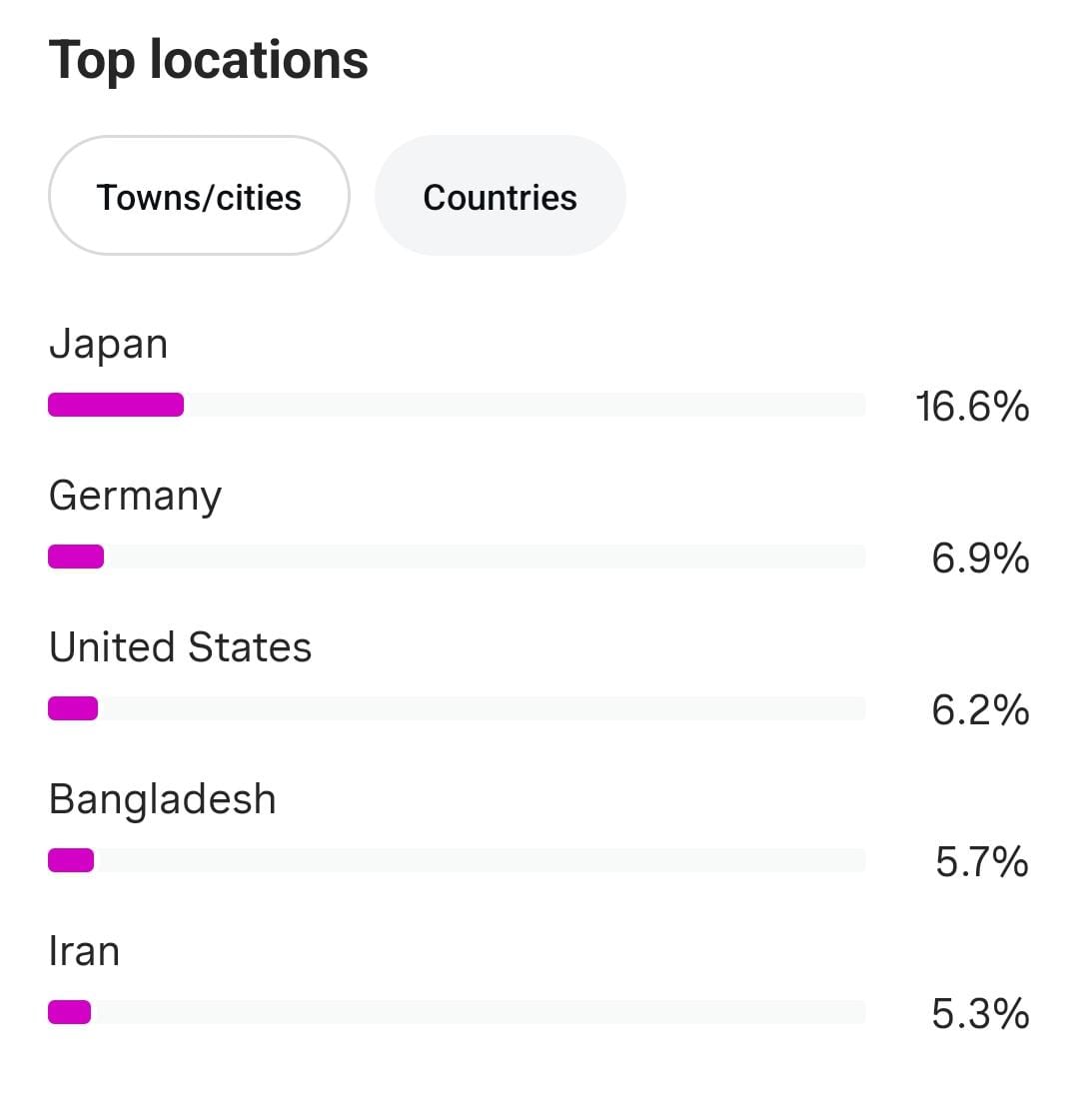Image resolution: width=1079 pixels, height=1120 pixels.
Task: Choose the United States label
Action: pyautogui.click(x=180, y=647)
